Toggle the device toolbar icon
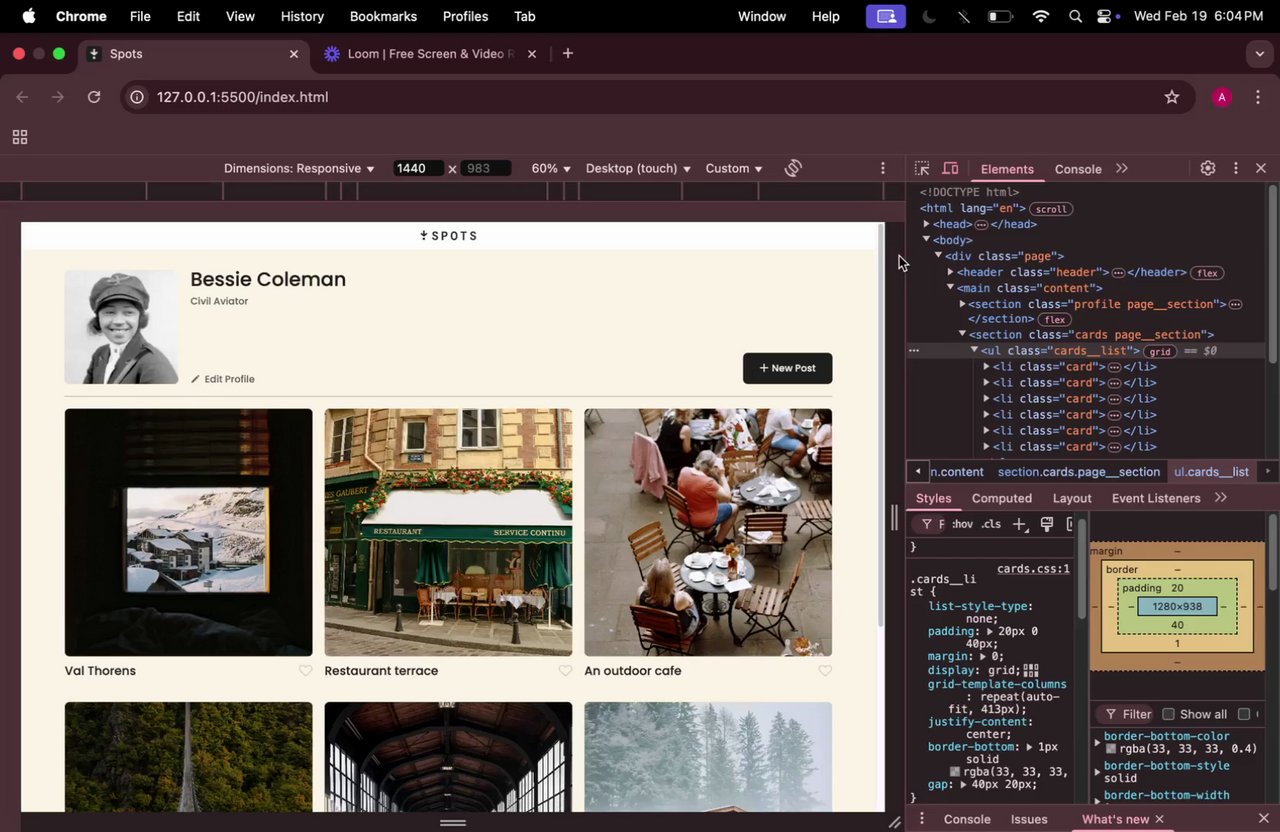This screenshot has width=1280, height=832. [950, 169]
